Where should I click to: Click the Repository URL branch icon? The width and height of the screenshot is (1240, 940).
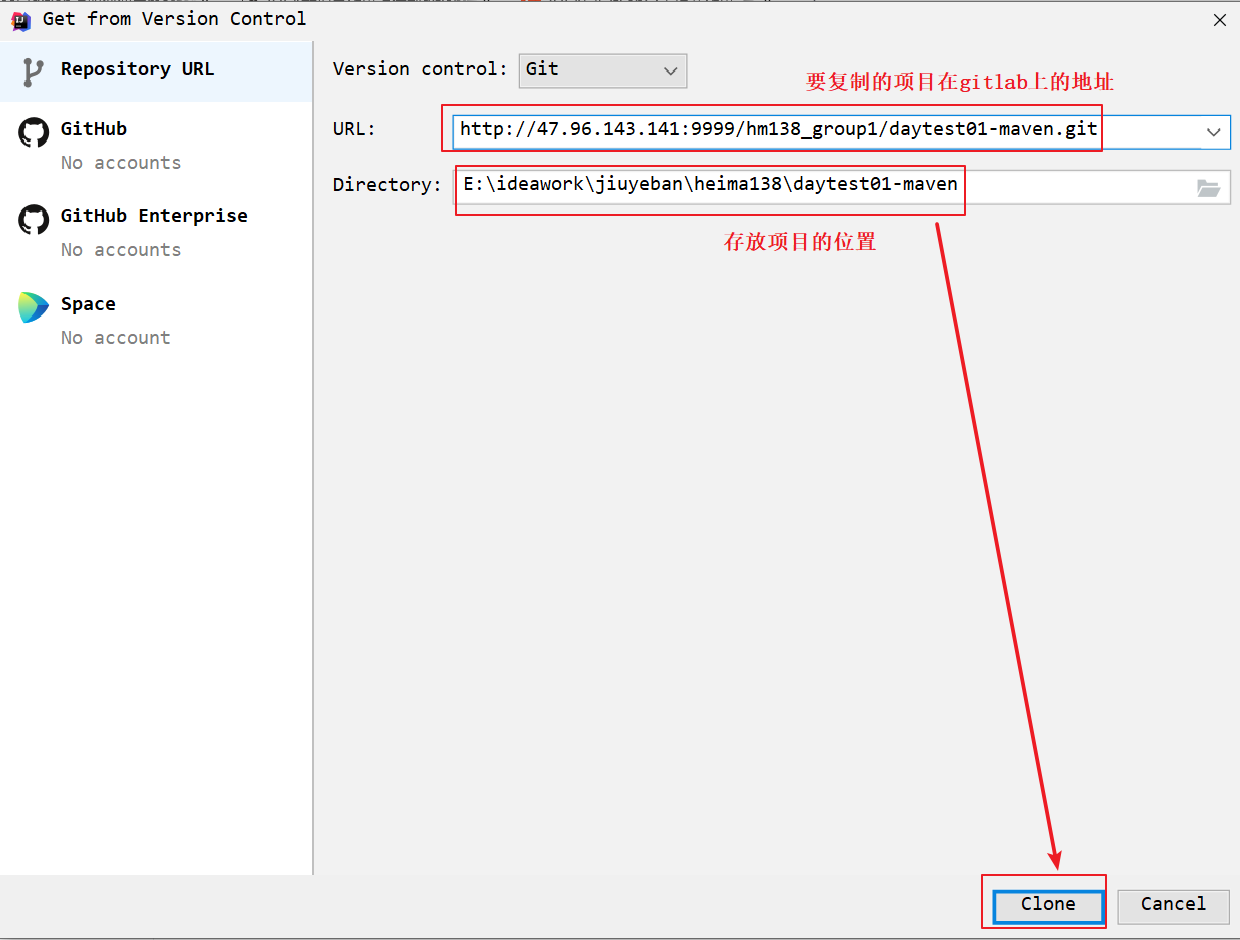pyautogui.click(x=33, y=71)
